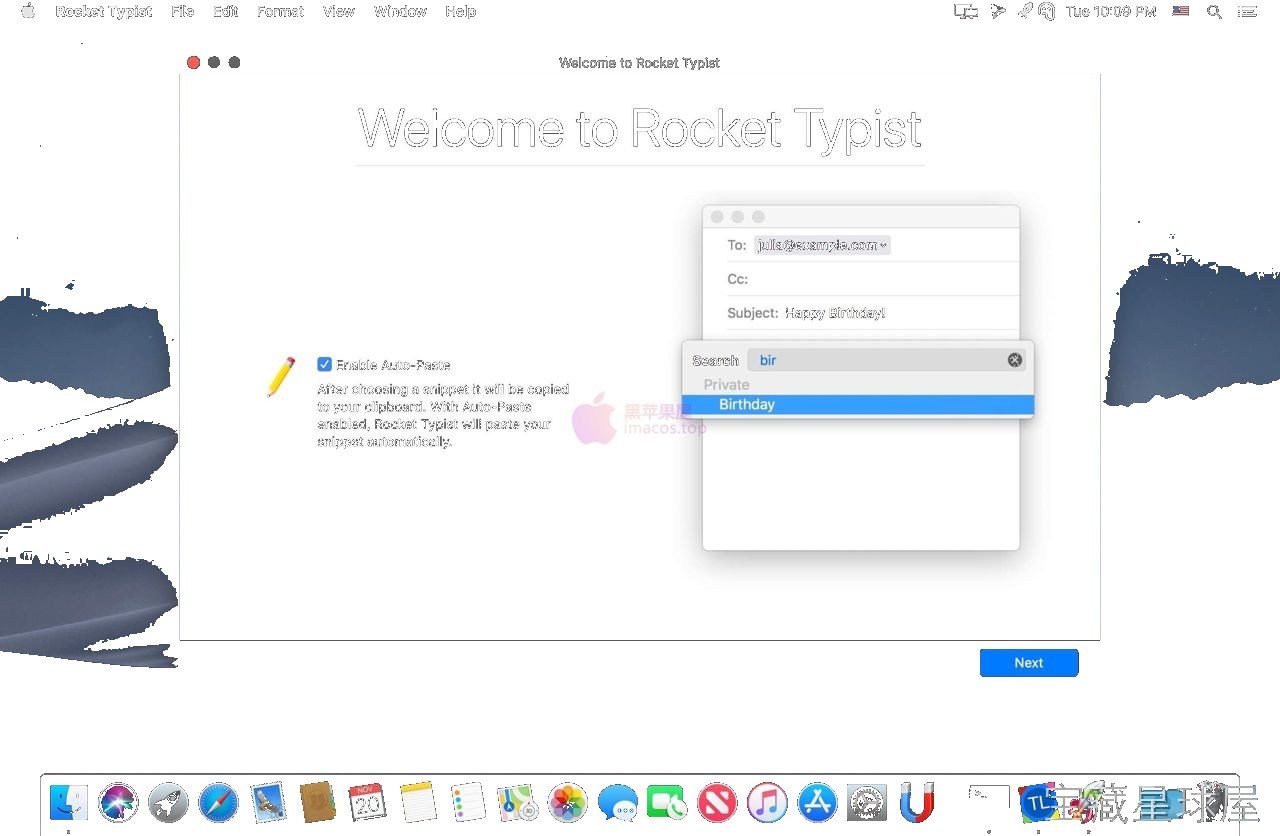This screenshot has height=836, width=1280.
Task: Open the Help menu
Action: coord(460,12)
